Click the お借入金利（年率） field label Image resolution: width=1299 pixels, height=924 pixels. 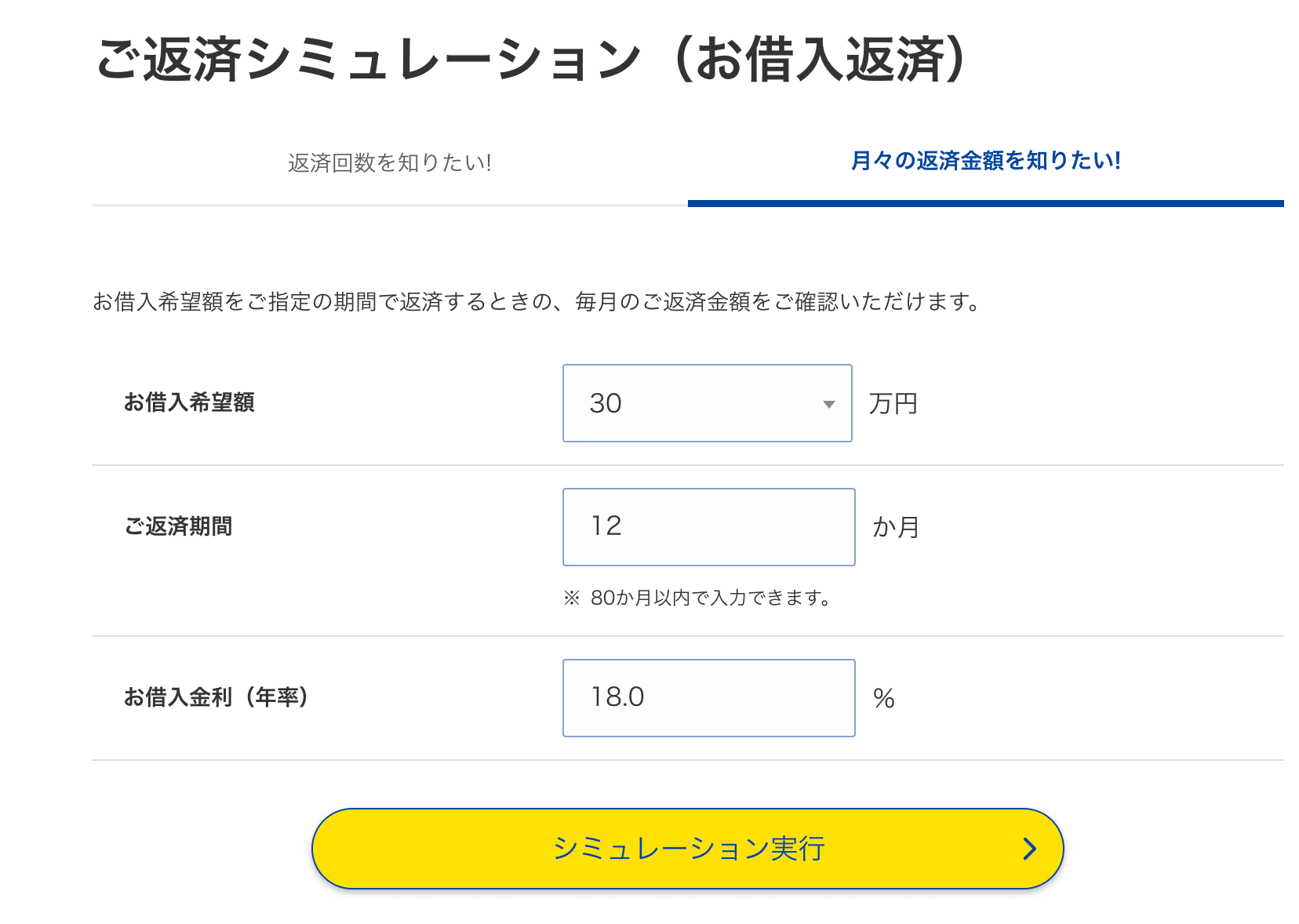click(216, 697)
